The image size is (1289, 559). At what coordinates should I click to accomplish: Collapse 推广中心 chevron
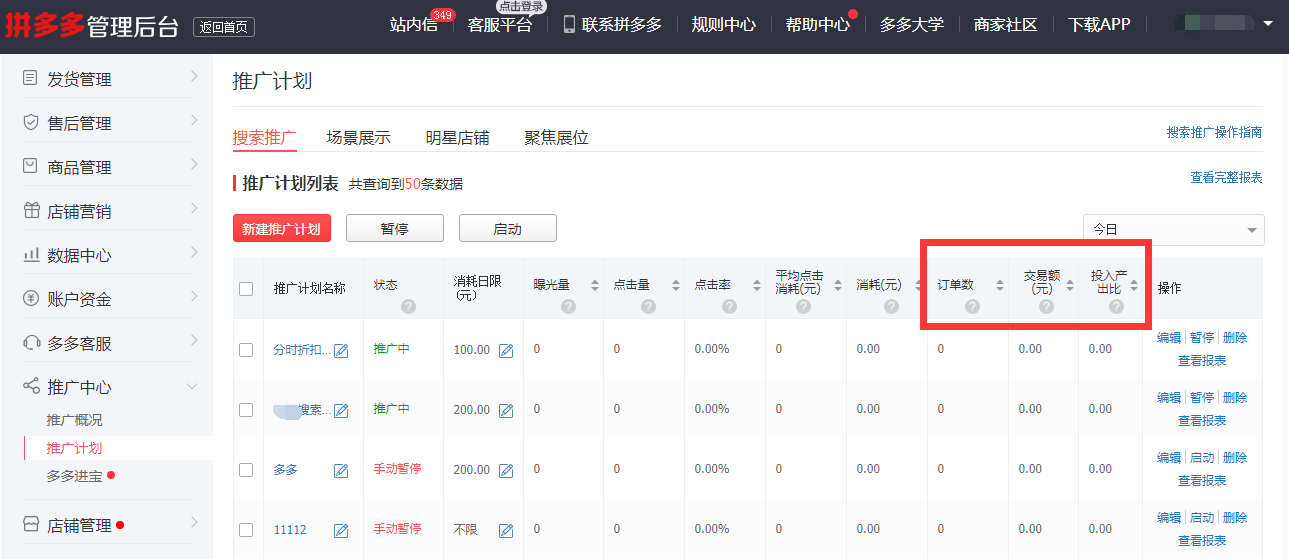[194, 386]
